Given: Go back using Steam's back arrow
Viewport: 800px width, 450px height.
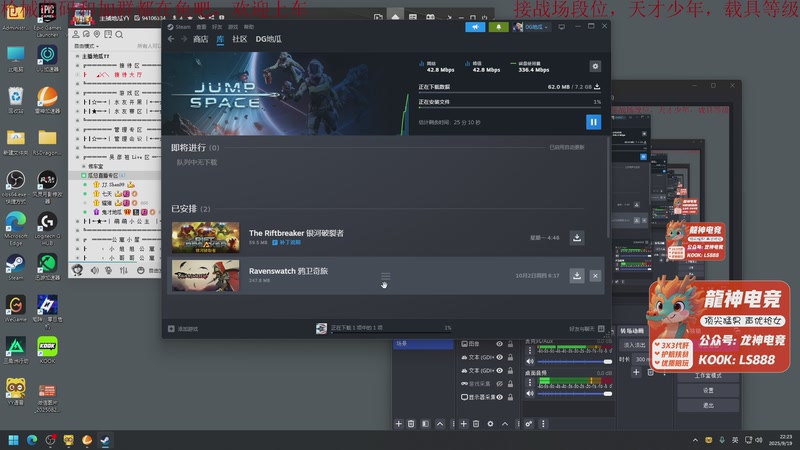Looking at the screenshot, I should (x=171, y=39).
